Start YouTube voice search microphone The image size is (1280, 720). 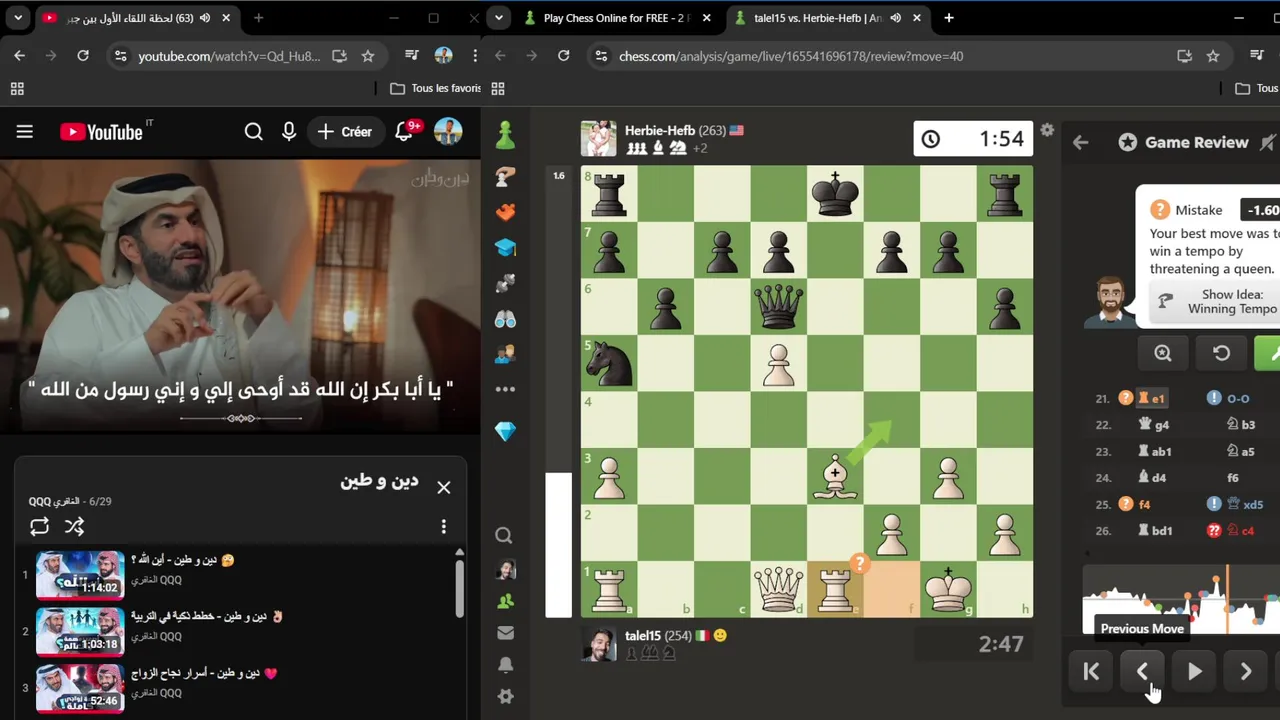[289, 132]
